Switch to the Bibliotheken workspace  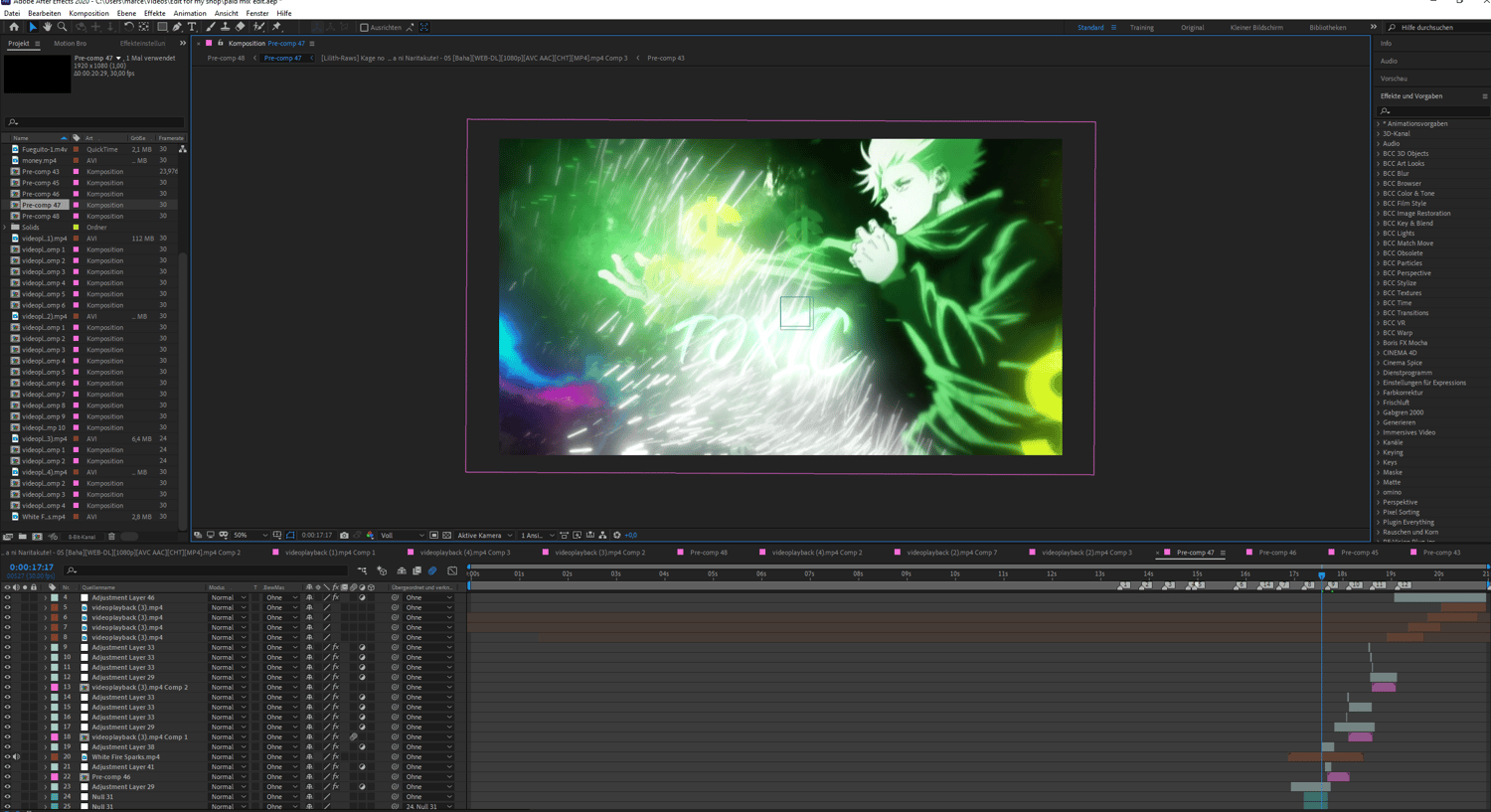coord(1327,28)
